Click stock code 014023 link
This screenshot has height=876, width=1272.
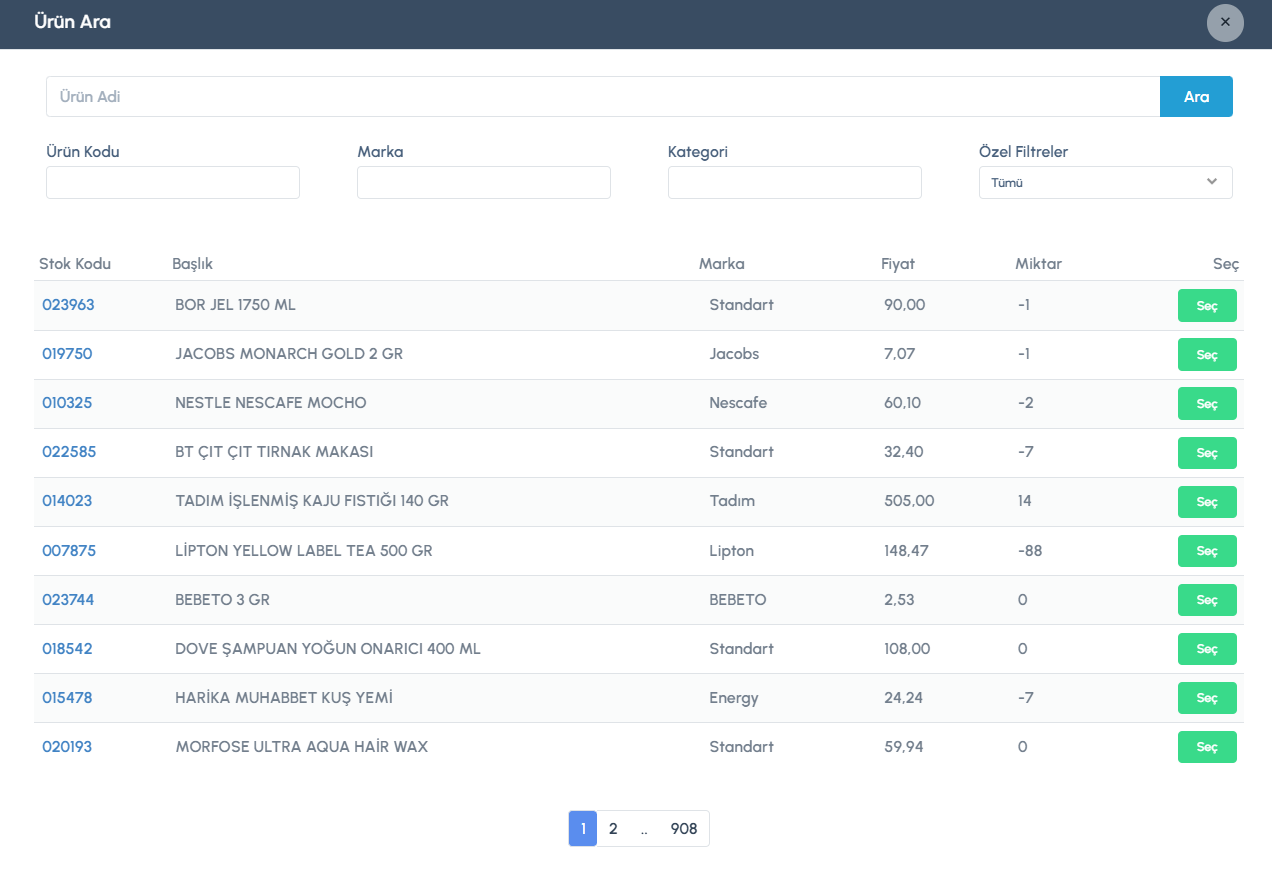(x=67, y=501)
